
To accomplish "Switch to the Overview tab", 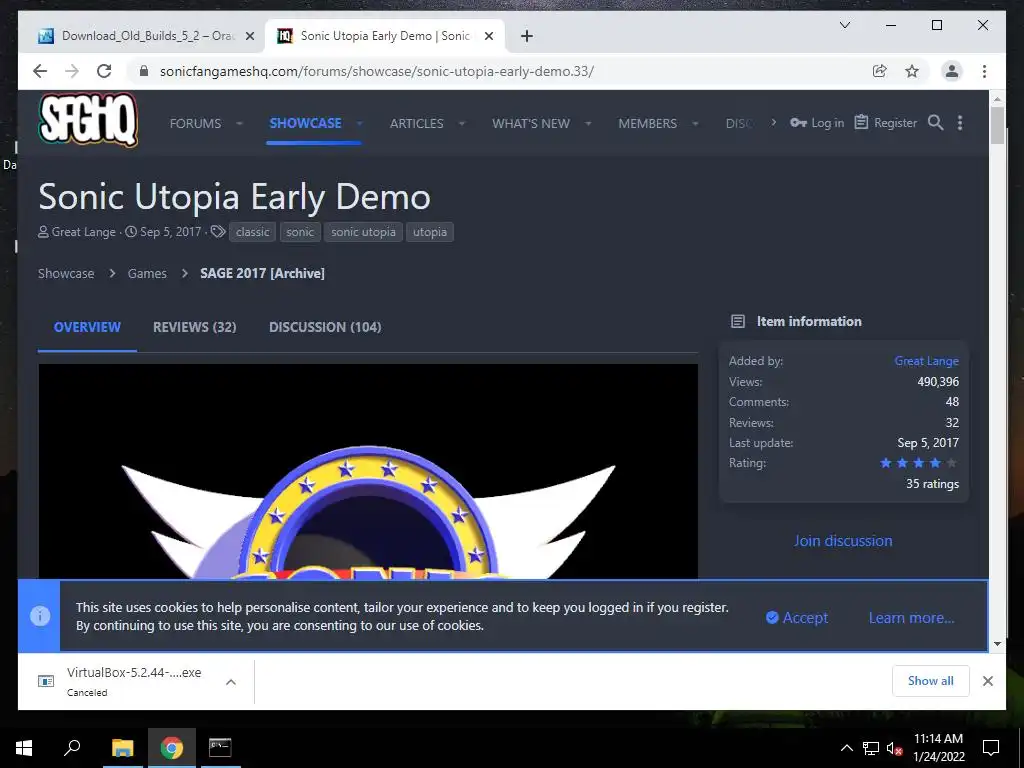I will coord(87,327).
